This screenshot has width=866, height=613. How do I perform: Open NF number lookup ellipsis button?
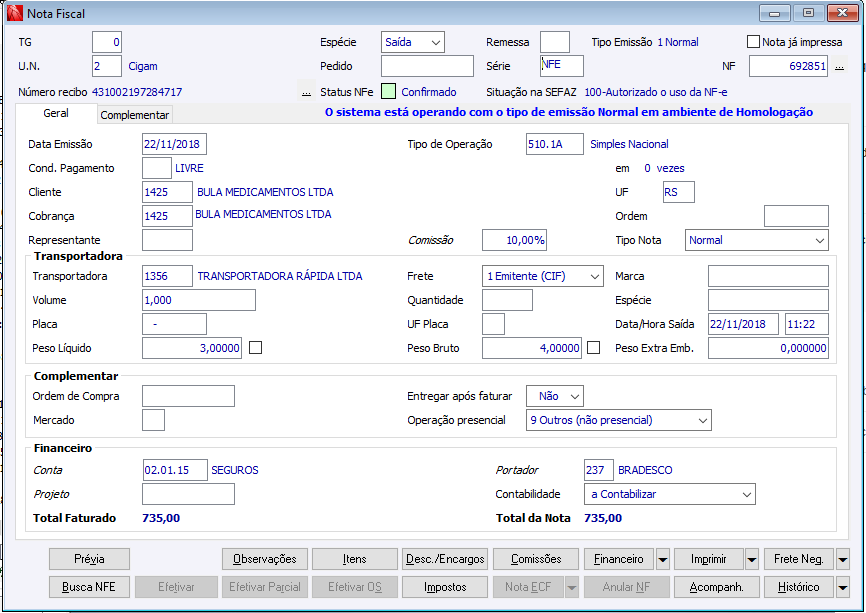(839, 66)
